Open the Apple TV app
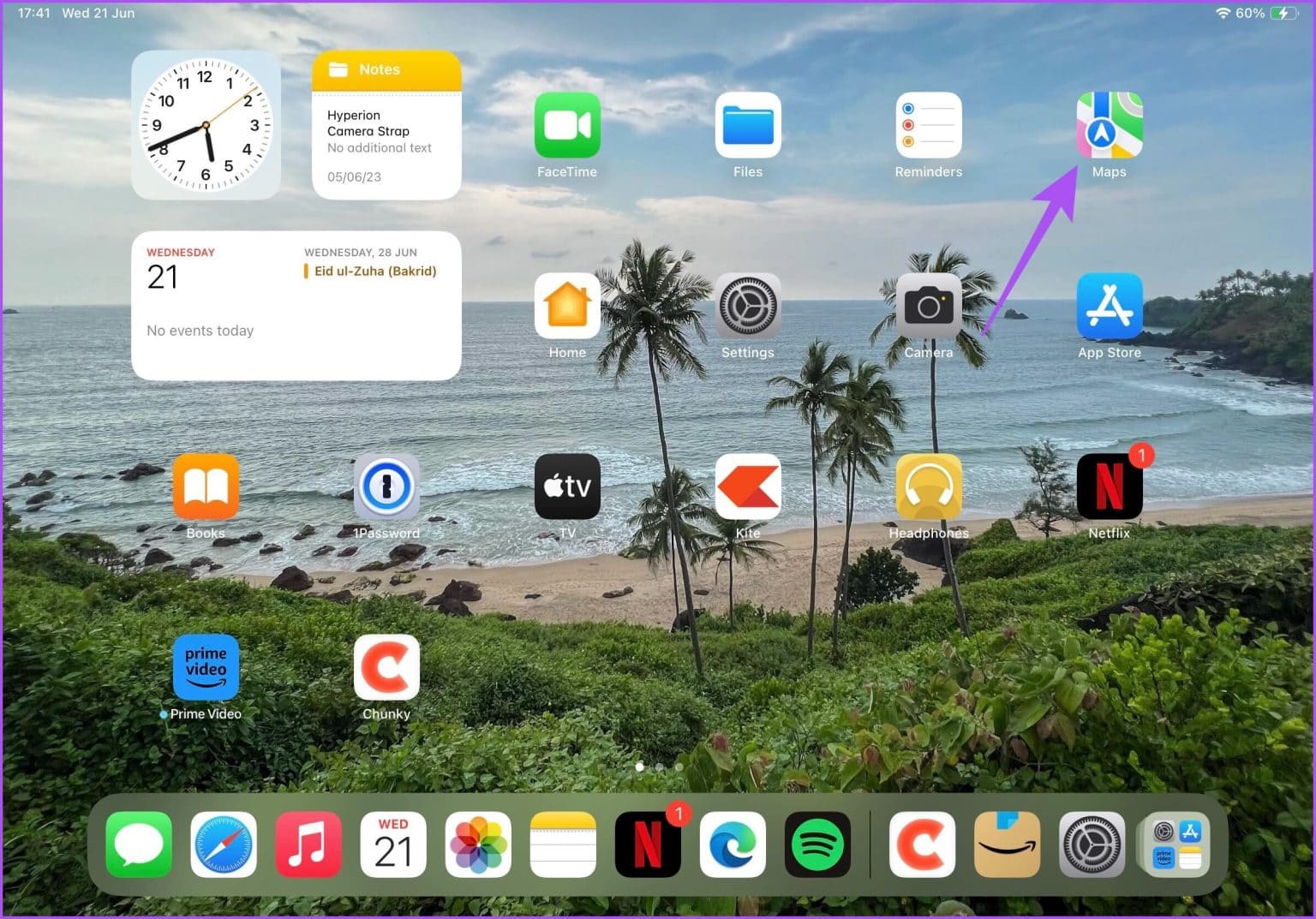 (567, 486)
